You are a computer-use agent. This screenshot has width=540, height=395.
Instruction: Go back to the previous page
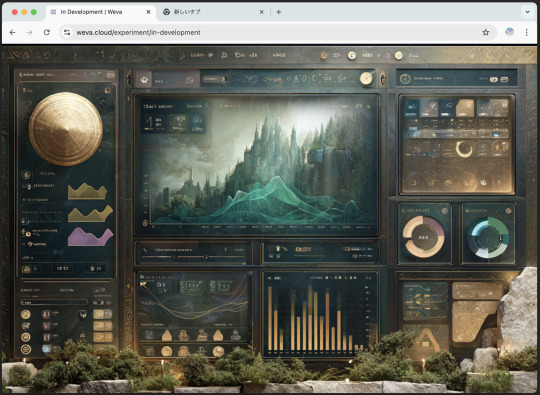[x=13, y=32]
